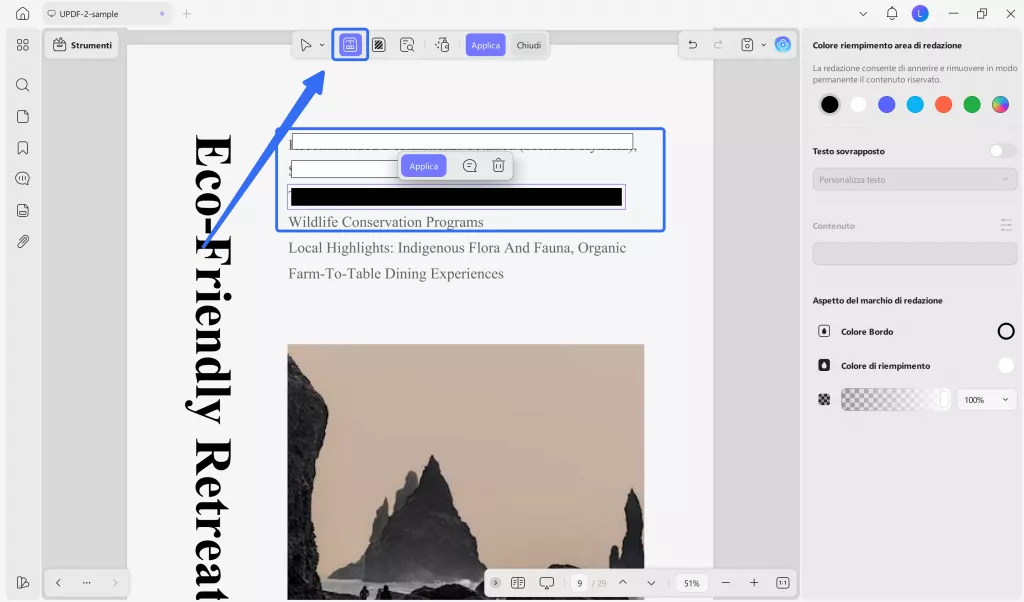Open the bookmarks panel in sidebar
The height and width of the screenshot is (602, 1024).
(x=22, y=147)
